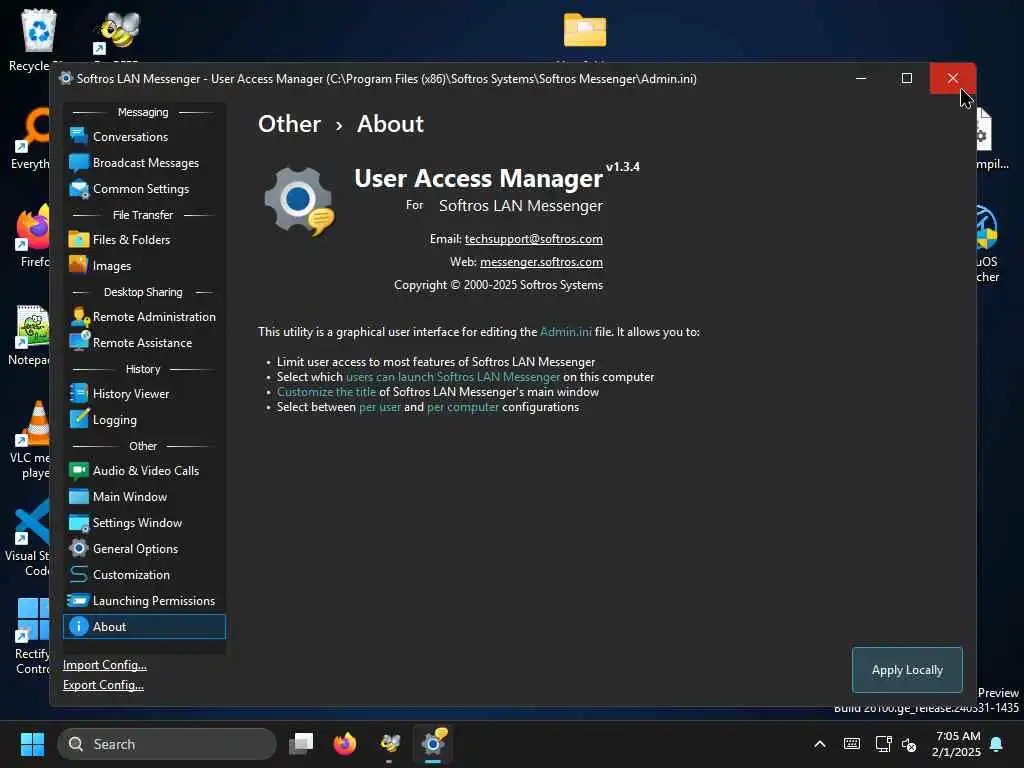Click the 'per user' link
This screenshot has width=1024, height=768.
click(380, 407)
